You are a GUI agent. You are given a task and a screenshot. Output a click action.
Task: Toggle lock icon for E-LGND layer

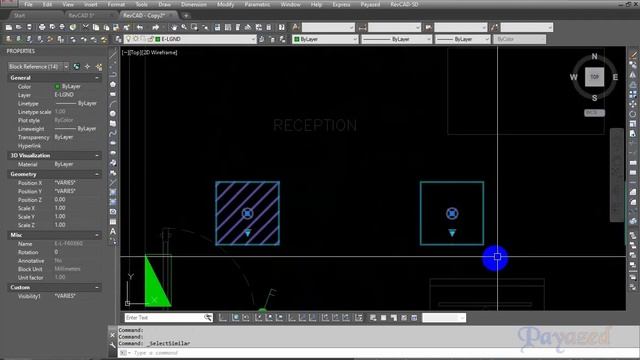[x=150, y=39]
